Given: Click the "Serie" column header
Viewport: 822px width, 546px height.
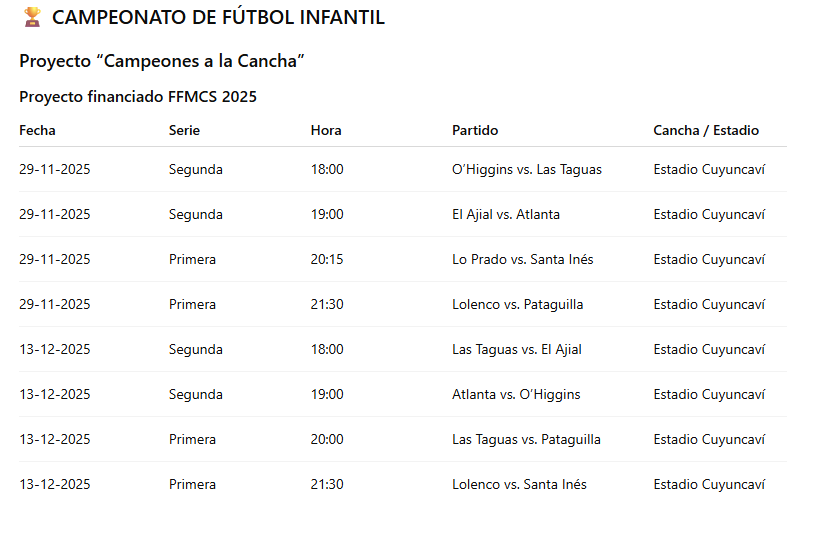Looking at the screenshot, I should coord(184,130).
